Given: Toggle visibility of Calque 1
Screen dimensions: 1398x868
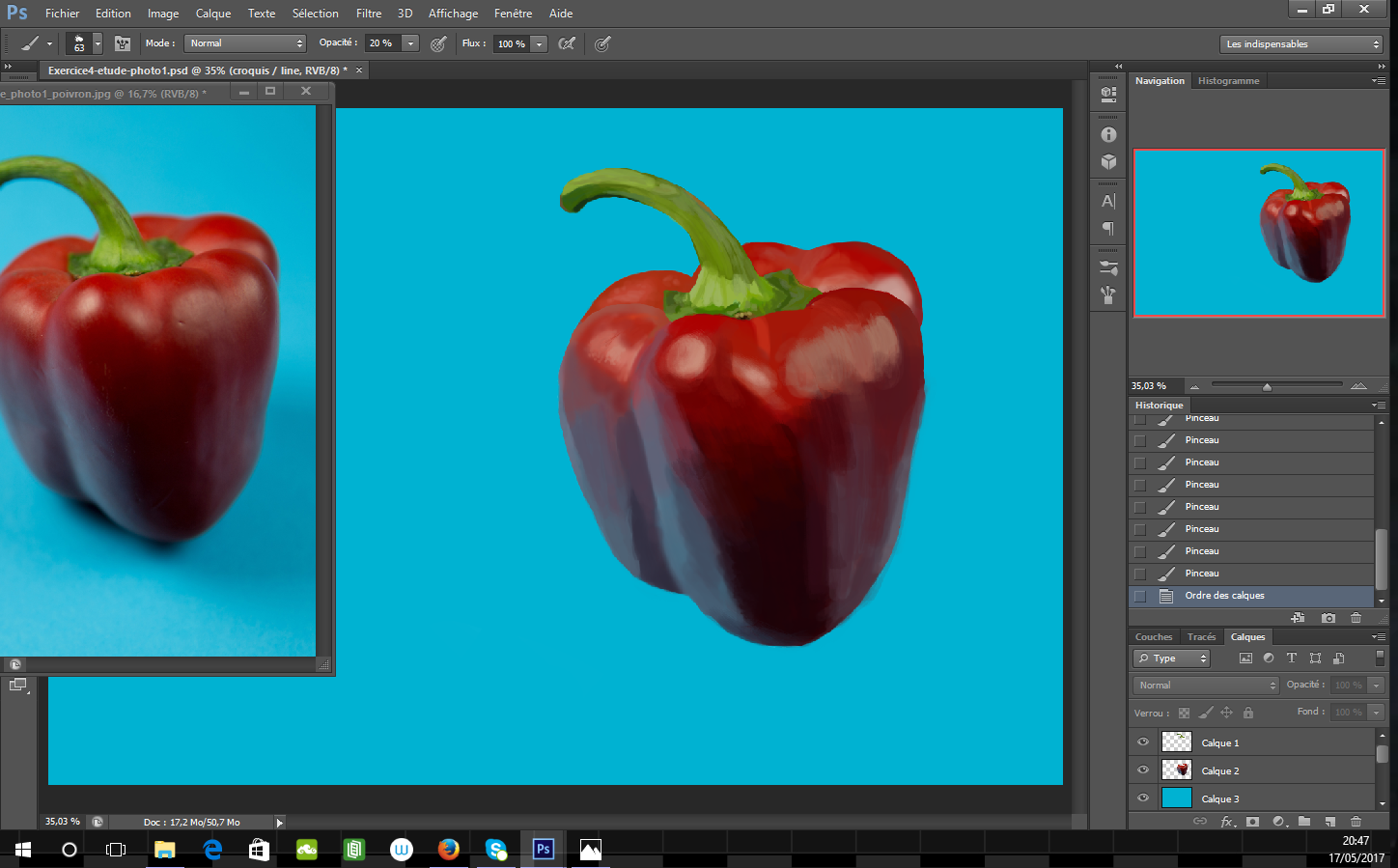Looking at the screenshot, I should click(1143, 742).
